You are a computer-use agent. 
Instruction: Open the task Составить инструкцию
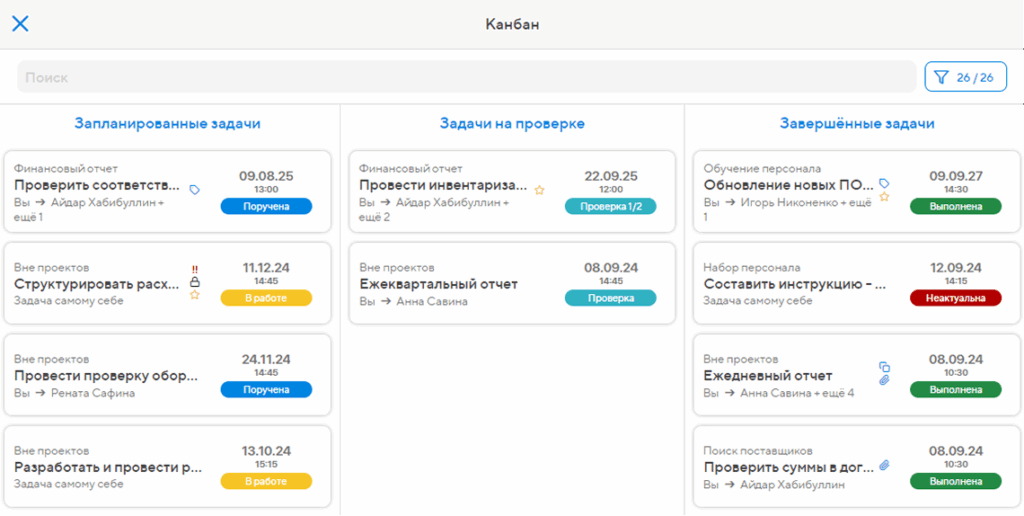(x=795, y=284)
